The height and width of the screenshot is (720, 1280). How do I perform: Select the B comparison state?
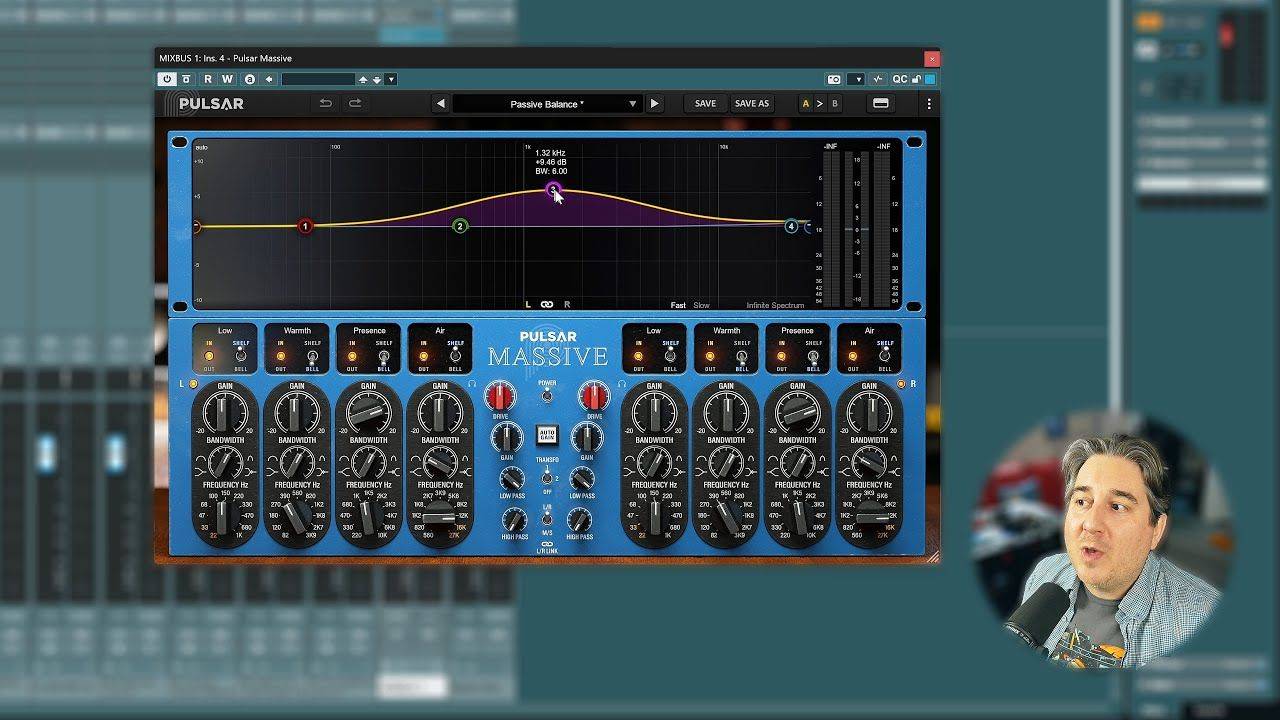[x=835, y=103]
